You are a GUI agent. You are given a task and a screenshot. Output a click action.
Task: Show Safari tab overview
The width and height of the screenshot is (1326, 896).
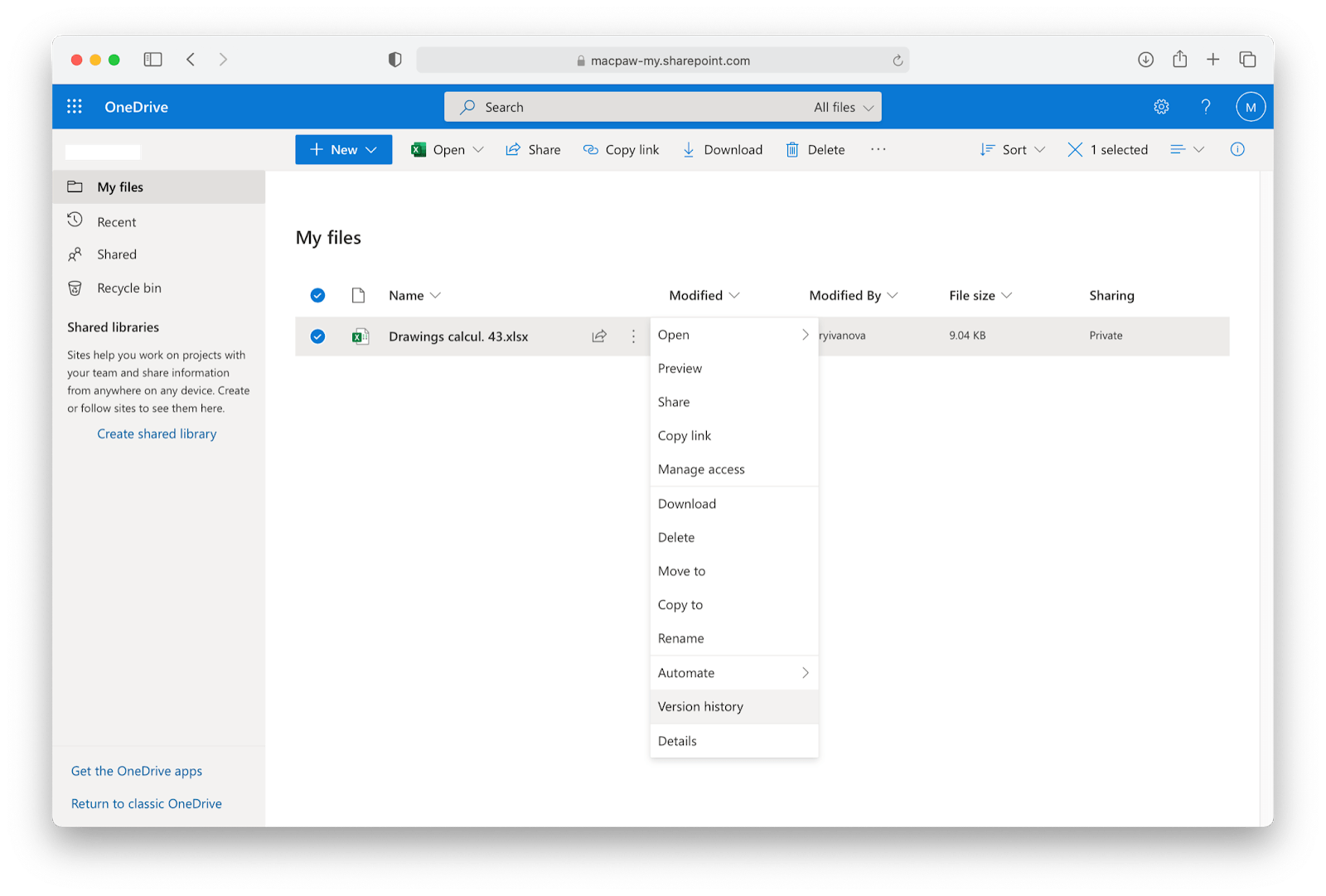pyautogui.click(x=1247, y=59)
